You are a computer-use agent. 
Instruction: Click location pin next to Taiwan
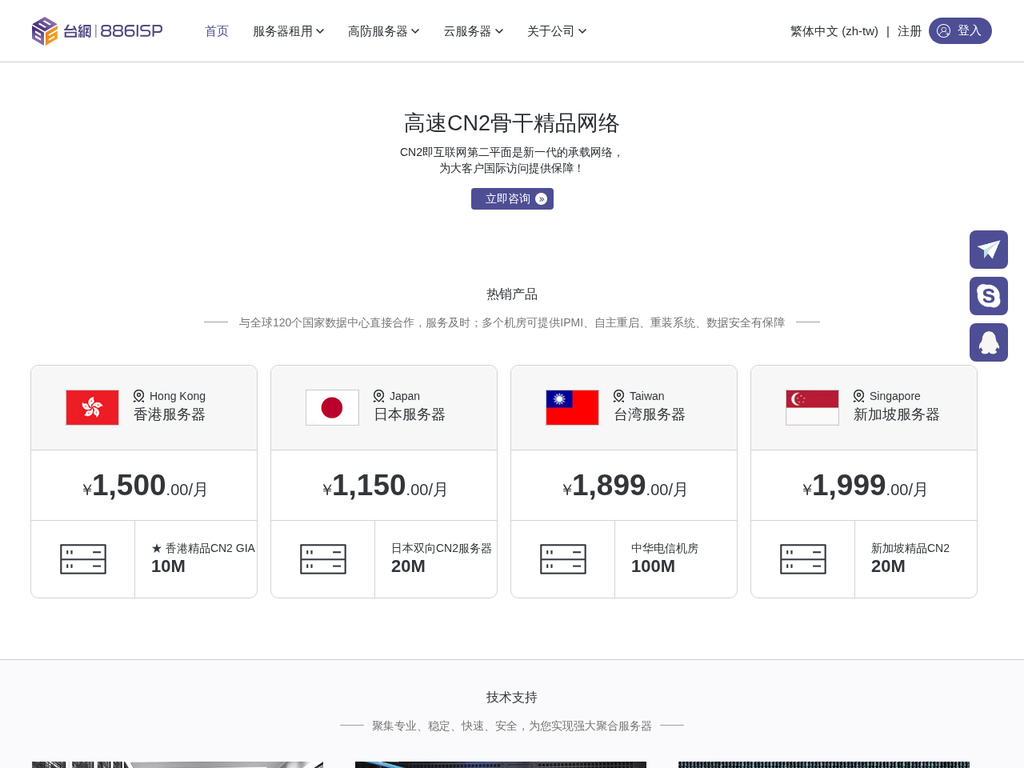pyautogui.click(x=618, y=396)
